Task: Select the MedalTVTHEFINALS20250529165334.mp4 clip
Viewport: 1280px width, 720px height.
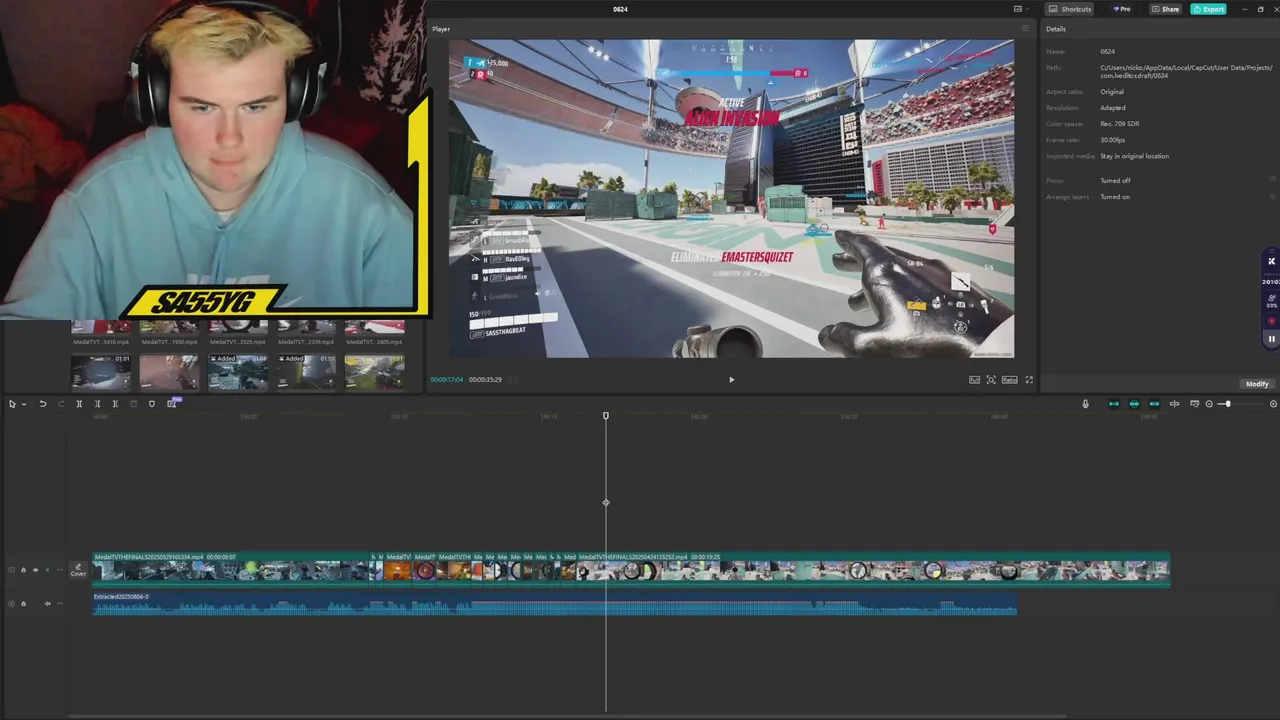Action: click(x=232, y=569)
